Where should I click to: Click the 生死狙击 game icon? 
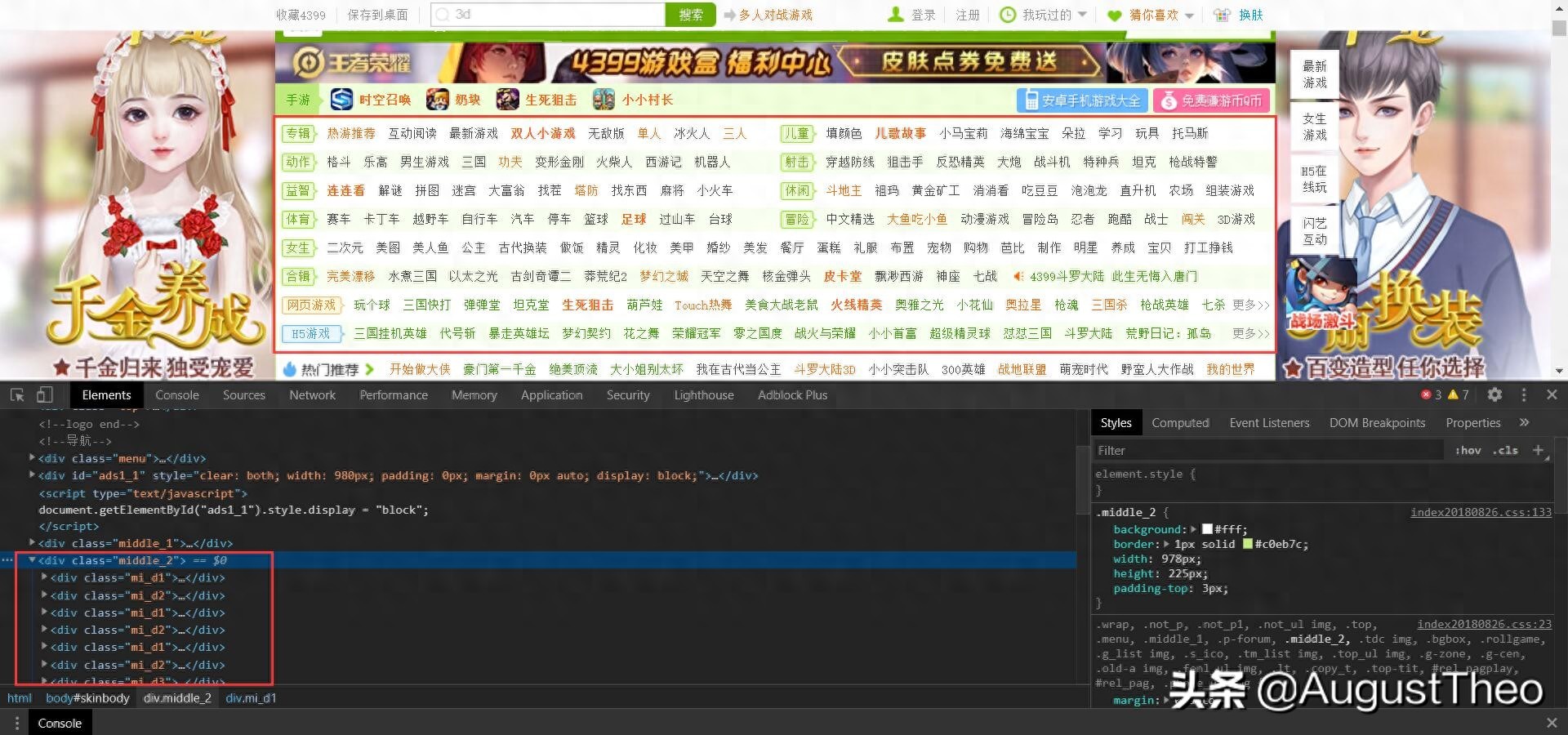(x=507, y=100)
